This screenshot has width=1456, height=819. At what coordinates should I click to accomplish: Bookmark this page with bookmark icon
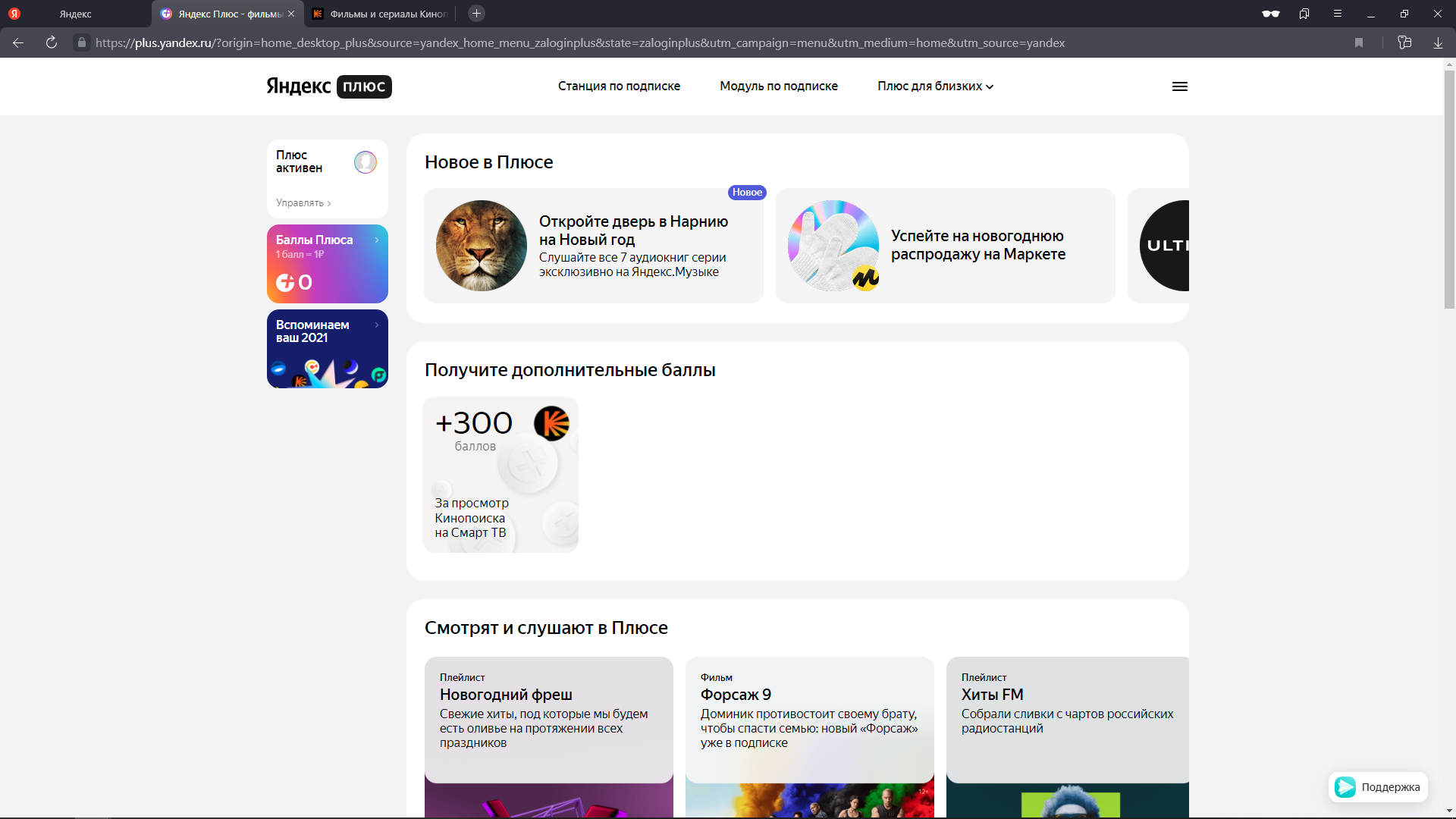coord(1359,43)
